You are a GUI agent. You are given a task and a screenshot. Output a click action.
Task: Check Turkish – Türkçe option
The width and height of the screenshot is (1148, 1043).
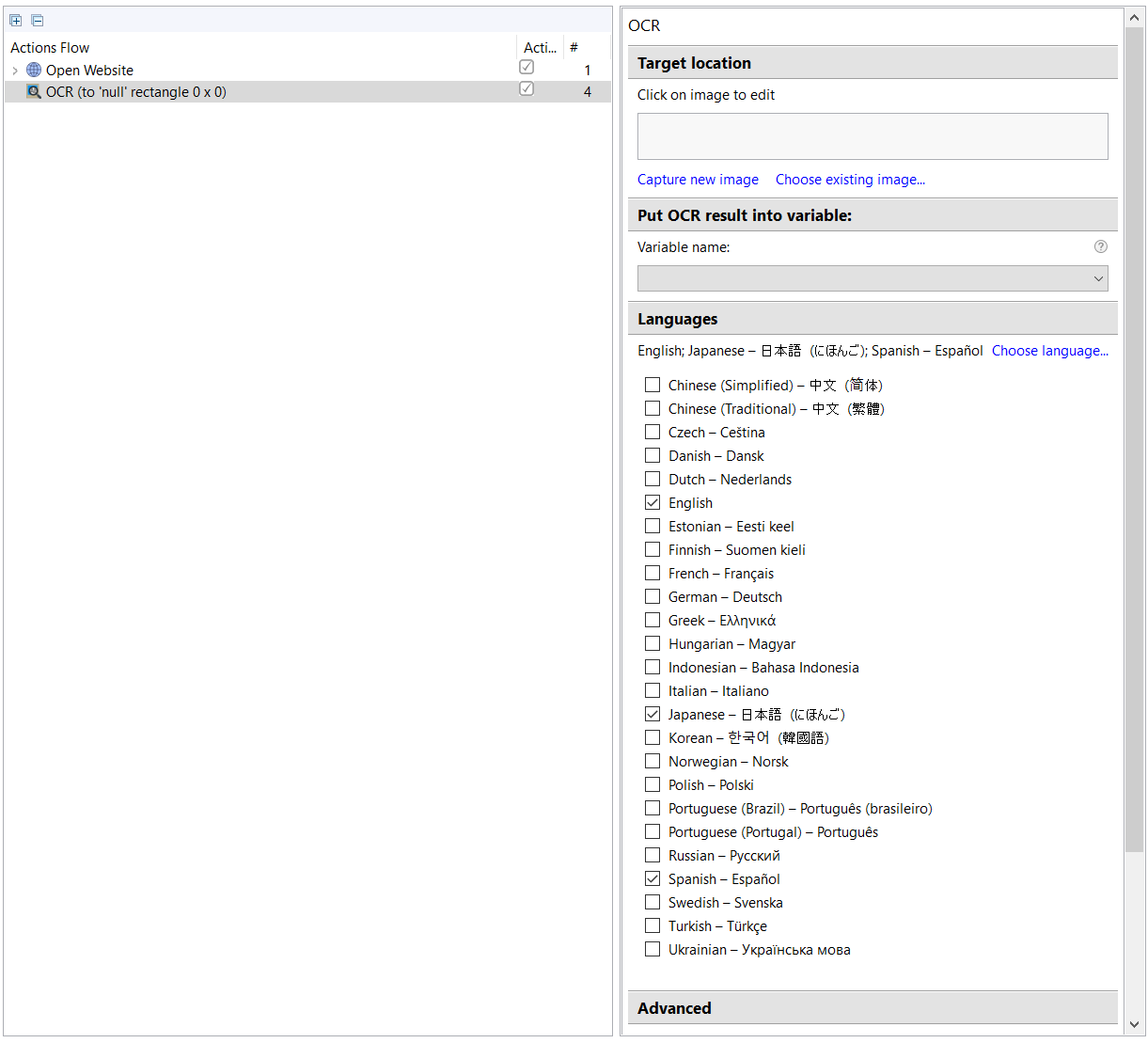tap(653, 925)
